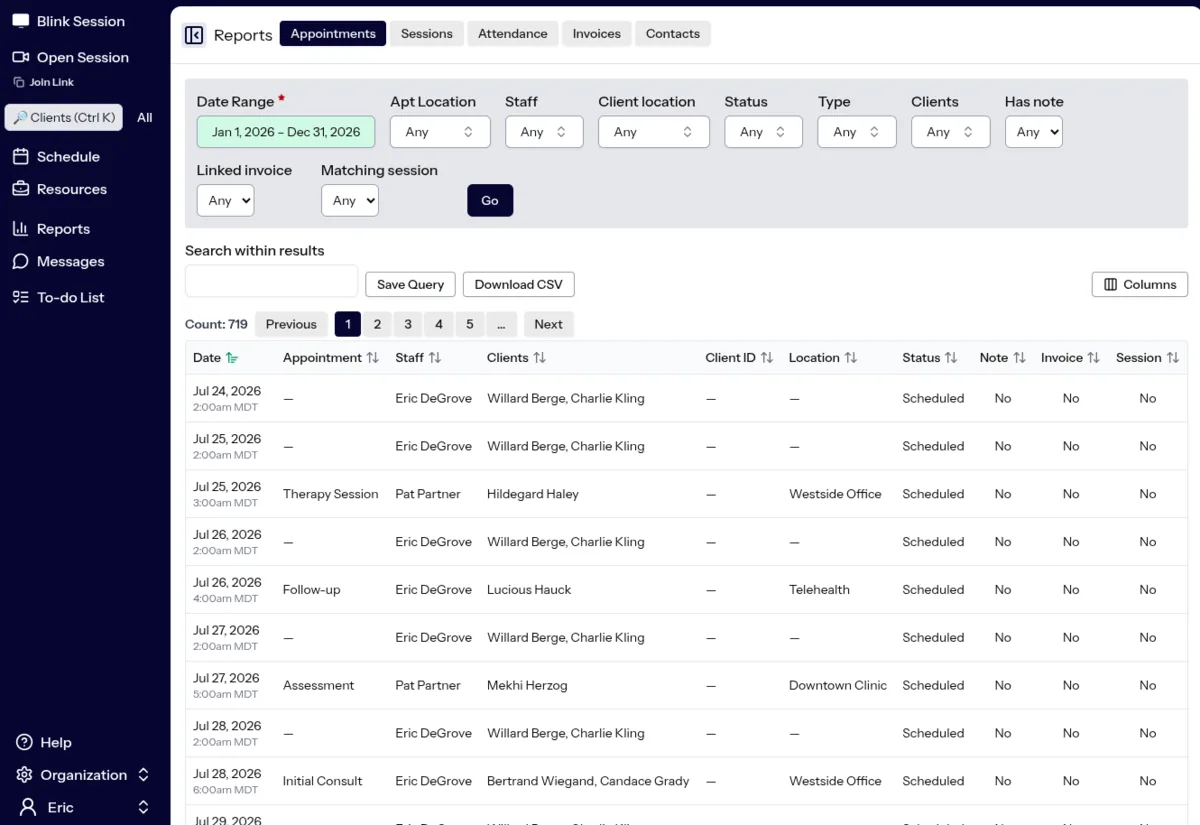Sort by Staff column arrows
Viewport: 1200px width, 825px height.
point(435,358)
